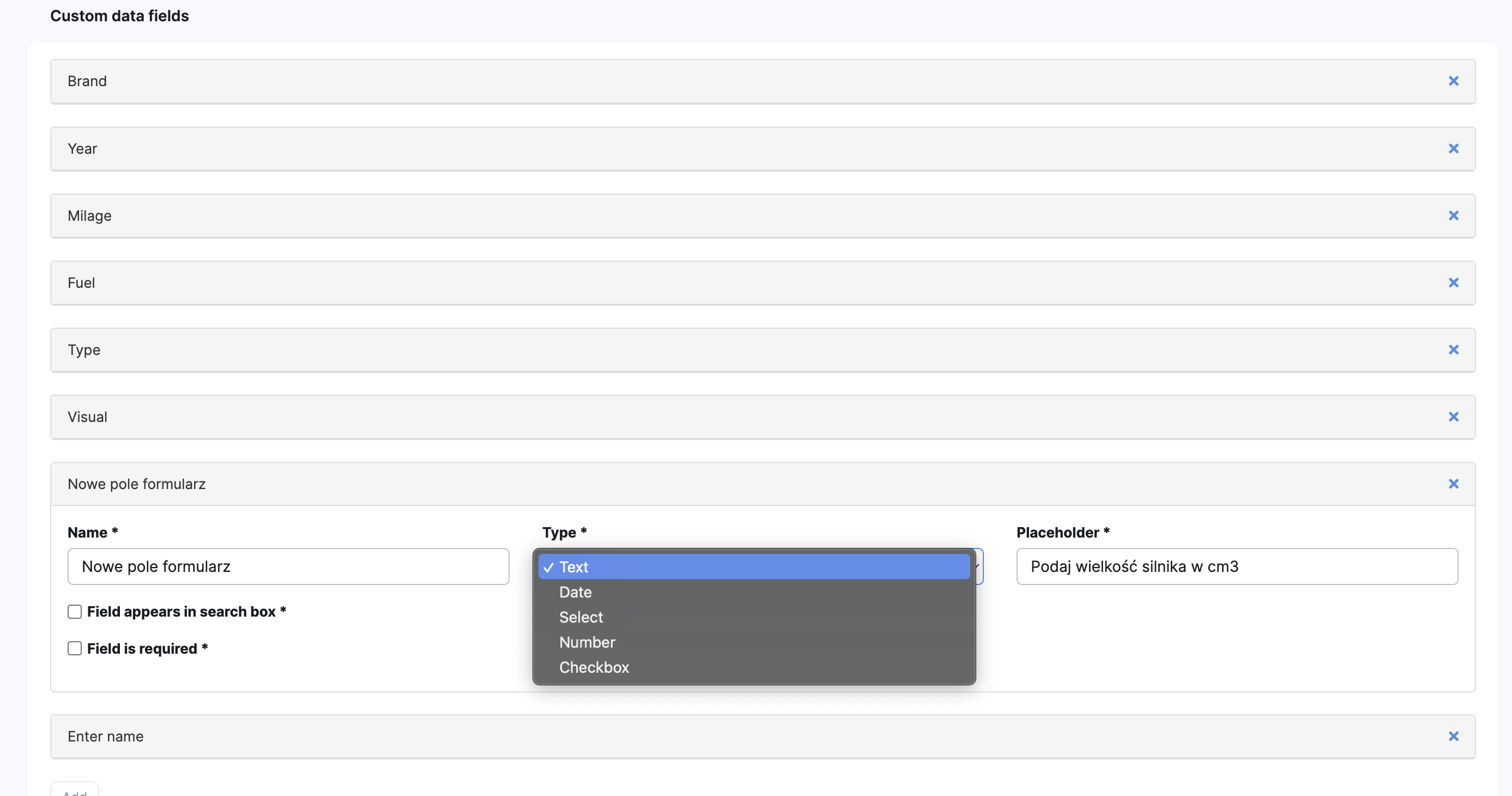This screenshot has height=796, width=1512.
Task: Remove the Enter name field row
Action: (1453, 736)
